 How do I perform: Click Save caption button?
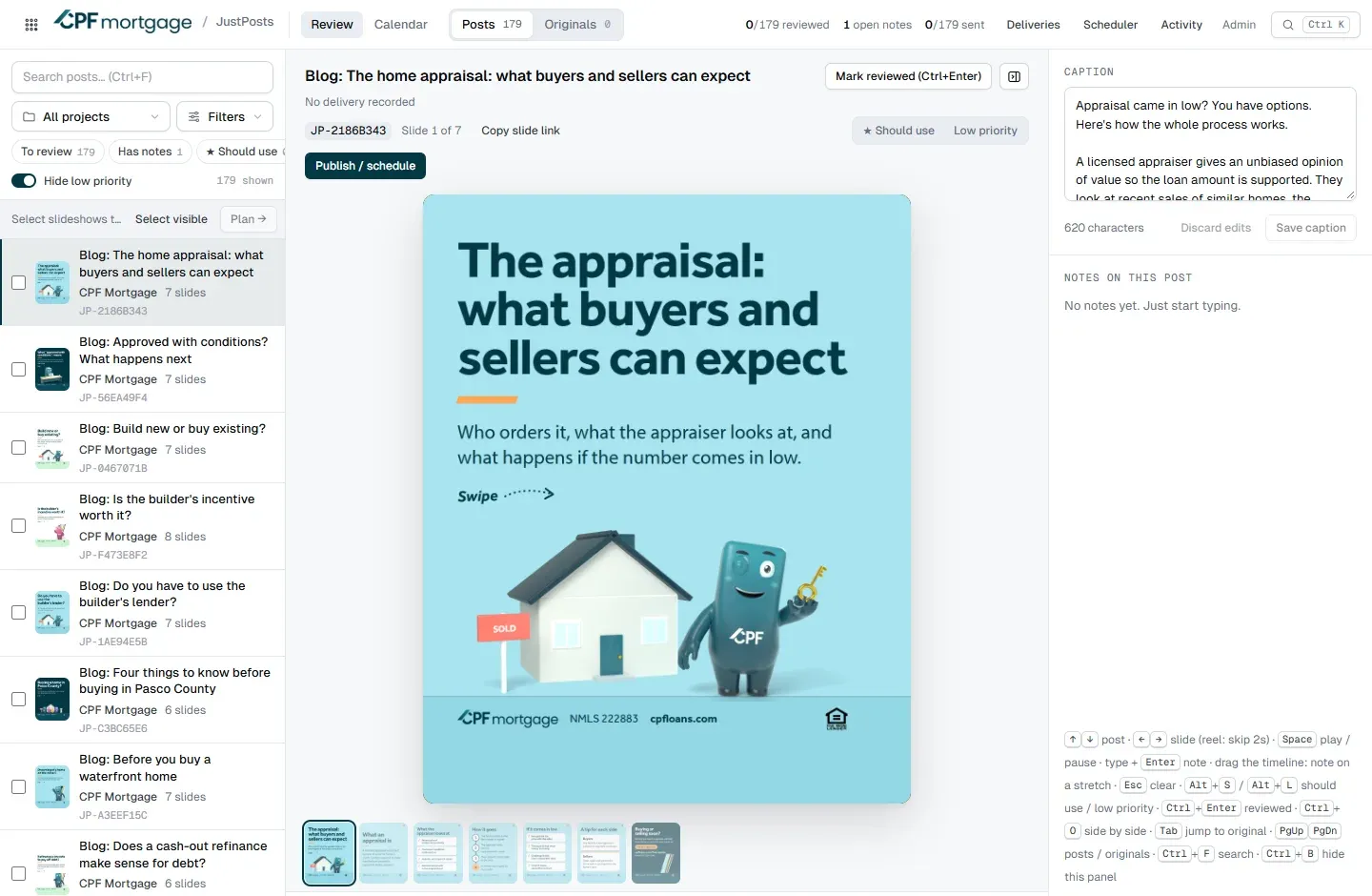point(1311,228)
